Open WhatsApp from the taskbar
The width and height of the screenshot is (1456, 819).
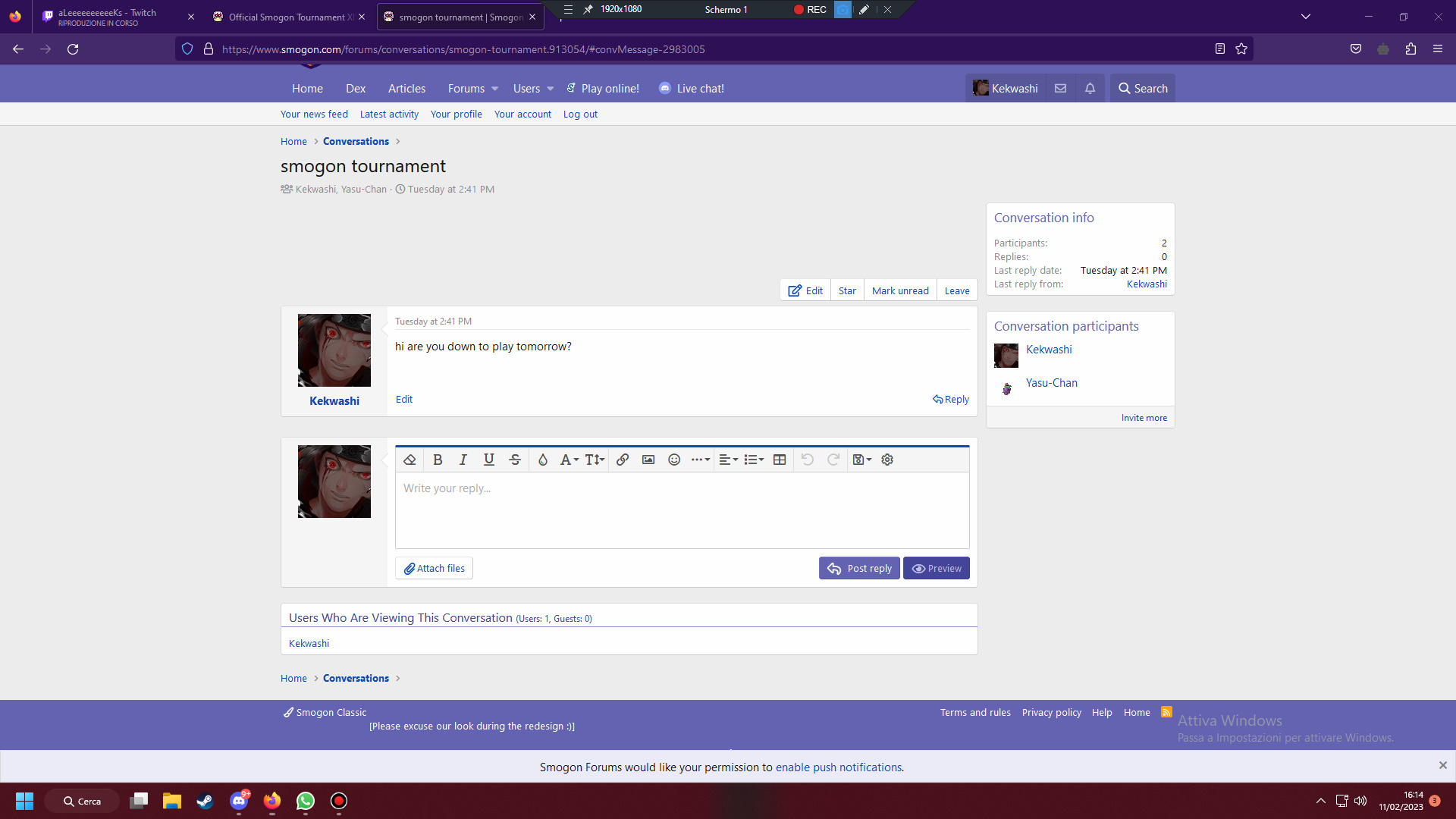pyautogui.click(x=306, y=801)
